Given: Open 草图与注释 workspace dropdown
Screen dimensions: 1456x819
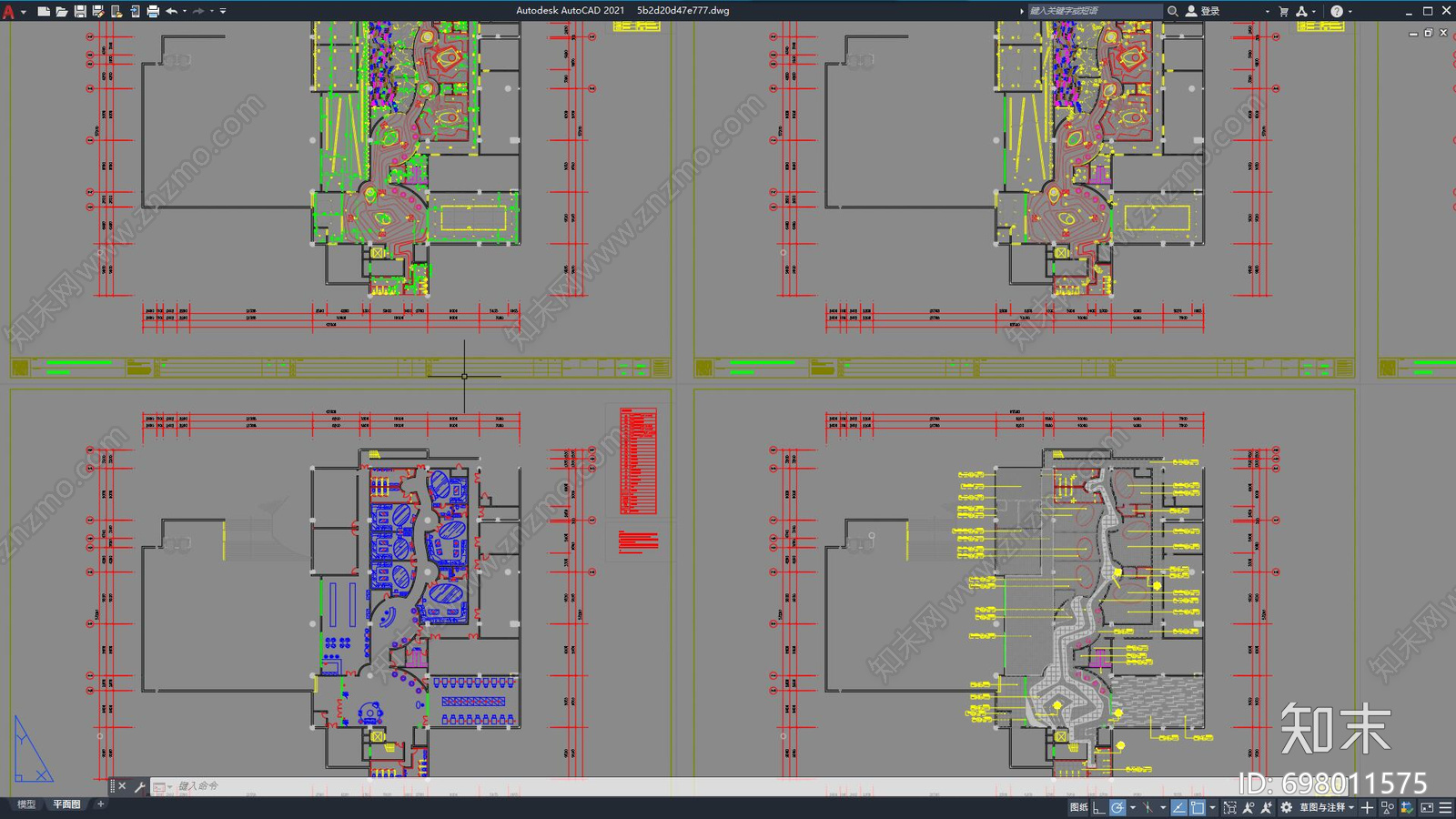Looking at the screenshot, I should [x=1327, y=807].
